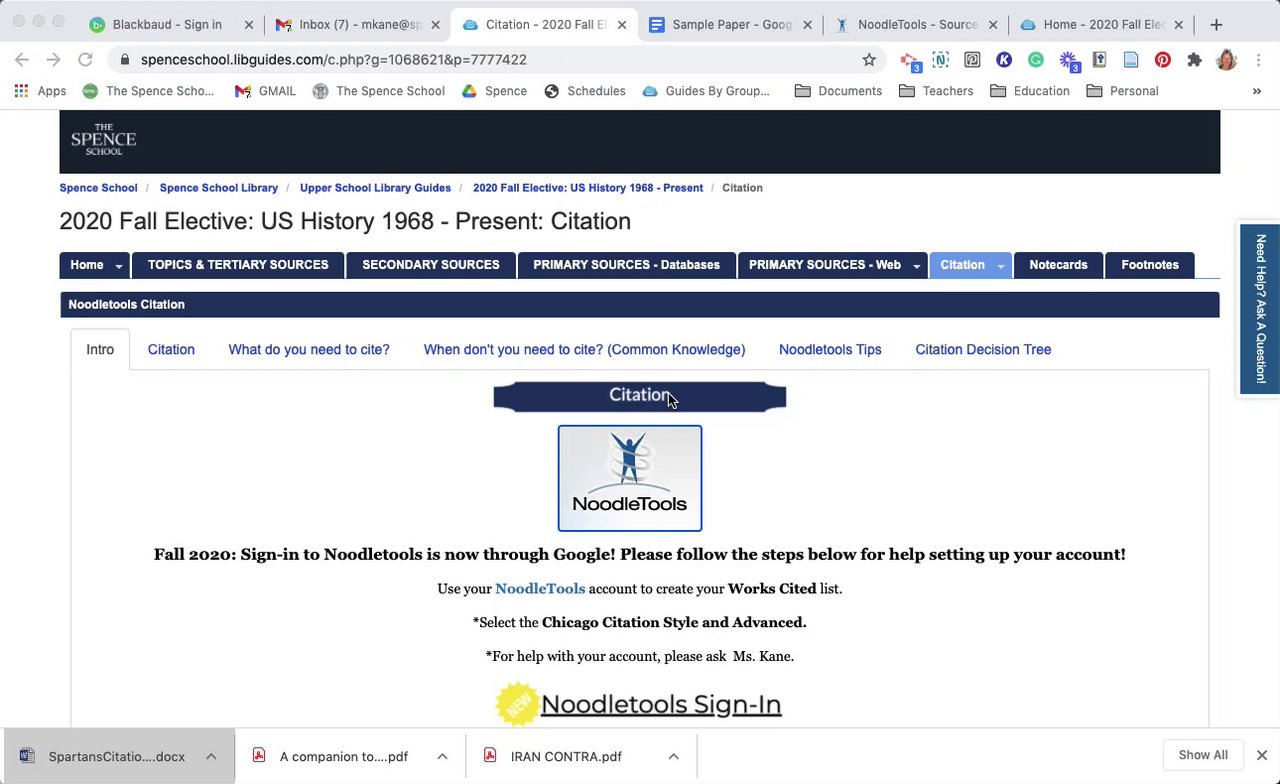Image resolution: width=1280 pixels, height=784 pixels.
Task: Select the Intro tab
Action: (x=100, y=349)
